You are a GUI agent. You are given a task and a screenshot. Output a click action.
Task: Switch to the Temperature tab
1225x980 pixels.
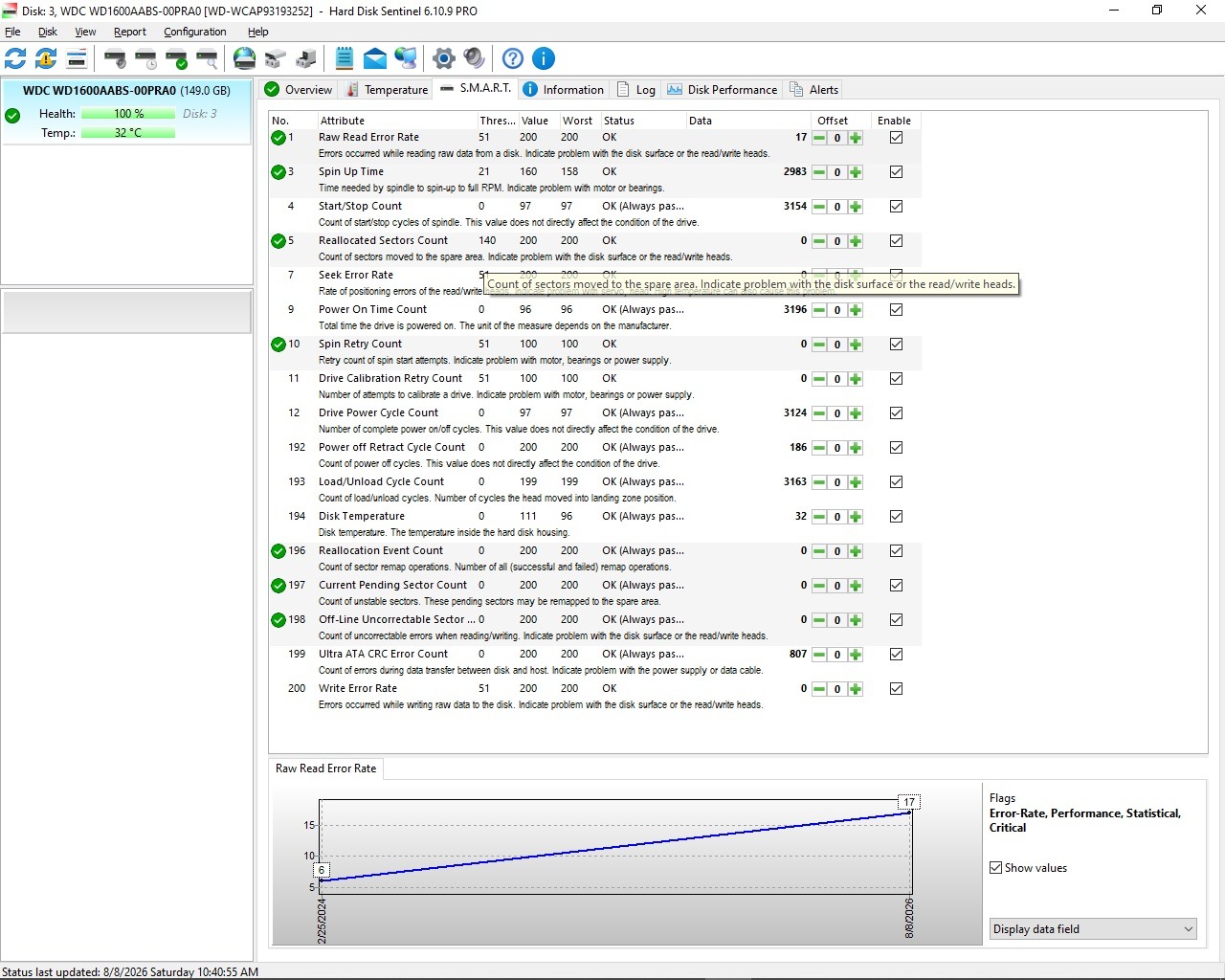click(x=387, y=90)
